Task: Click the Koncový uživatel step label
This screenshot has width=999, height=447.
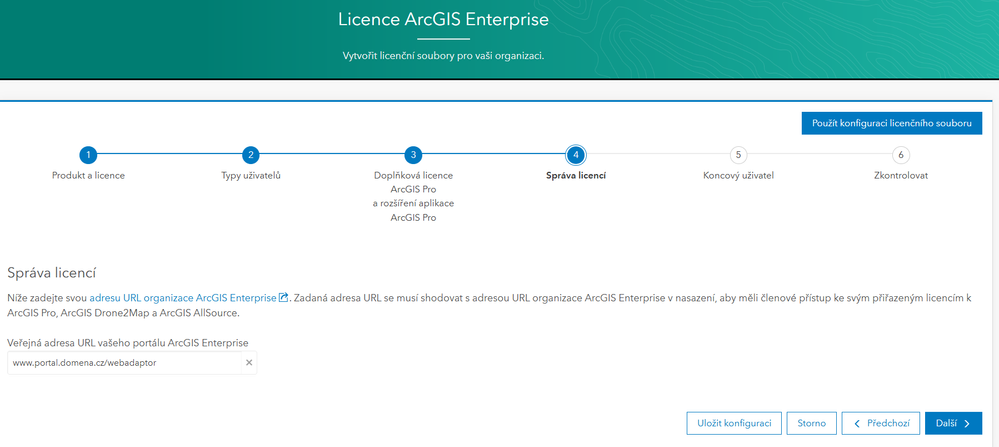Action: coord(738,176)
